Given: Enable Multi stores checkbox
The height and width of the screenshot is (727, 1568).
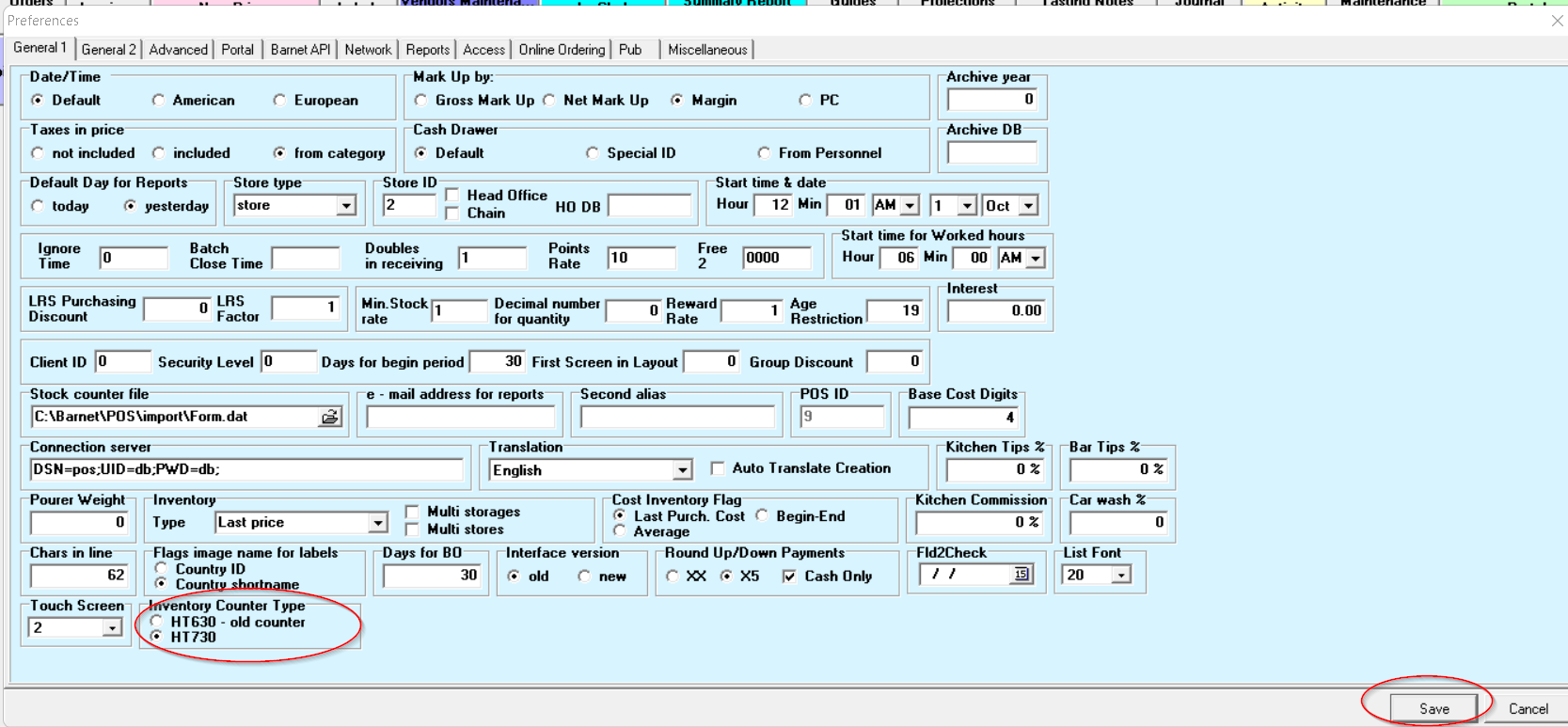Looking at the screenshot, I should pos(412,529).
